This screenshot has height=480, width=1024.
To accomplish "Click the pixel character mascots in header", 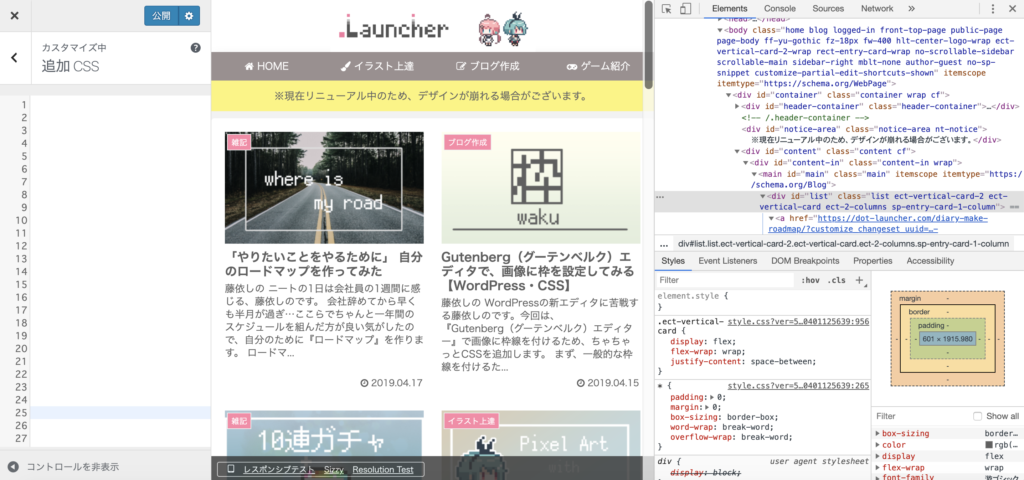I will pos(504,27).
